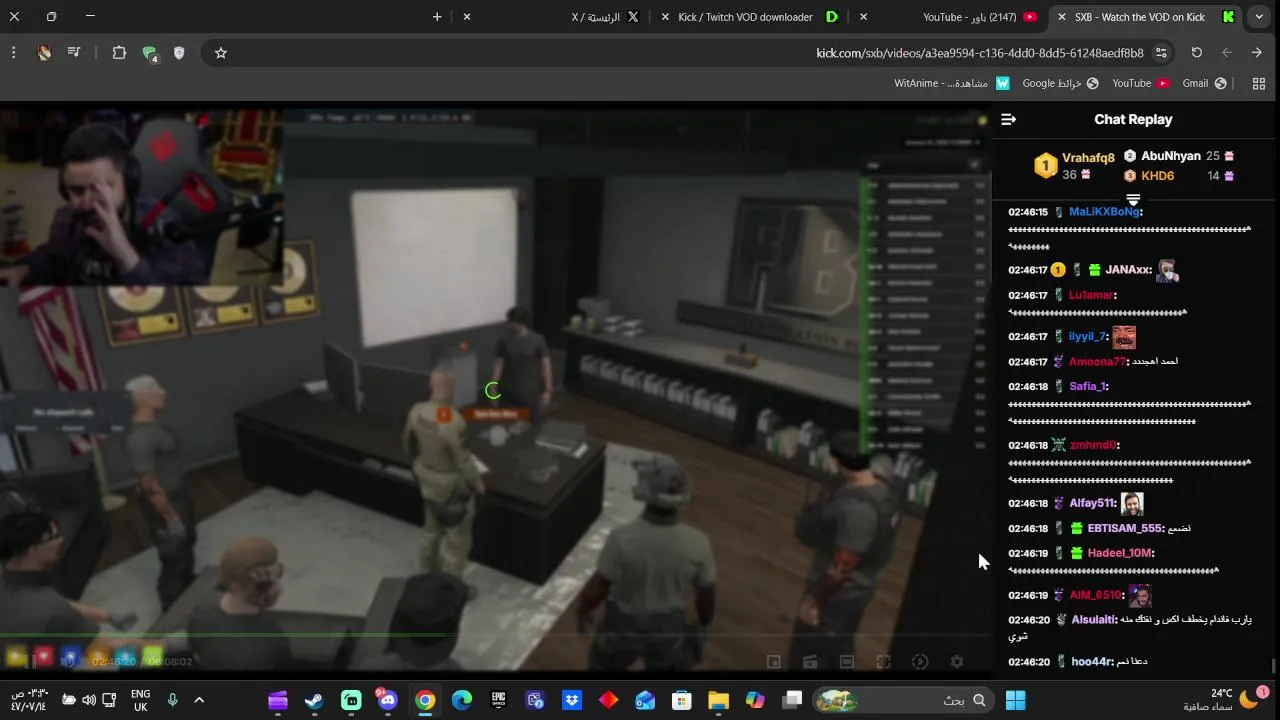Close the YouTube tab
This screenshot has height=720, width=1280.
[x=863, y=17]
